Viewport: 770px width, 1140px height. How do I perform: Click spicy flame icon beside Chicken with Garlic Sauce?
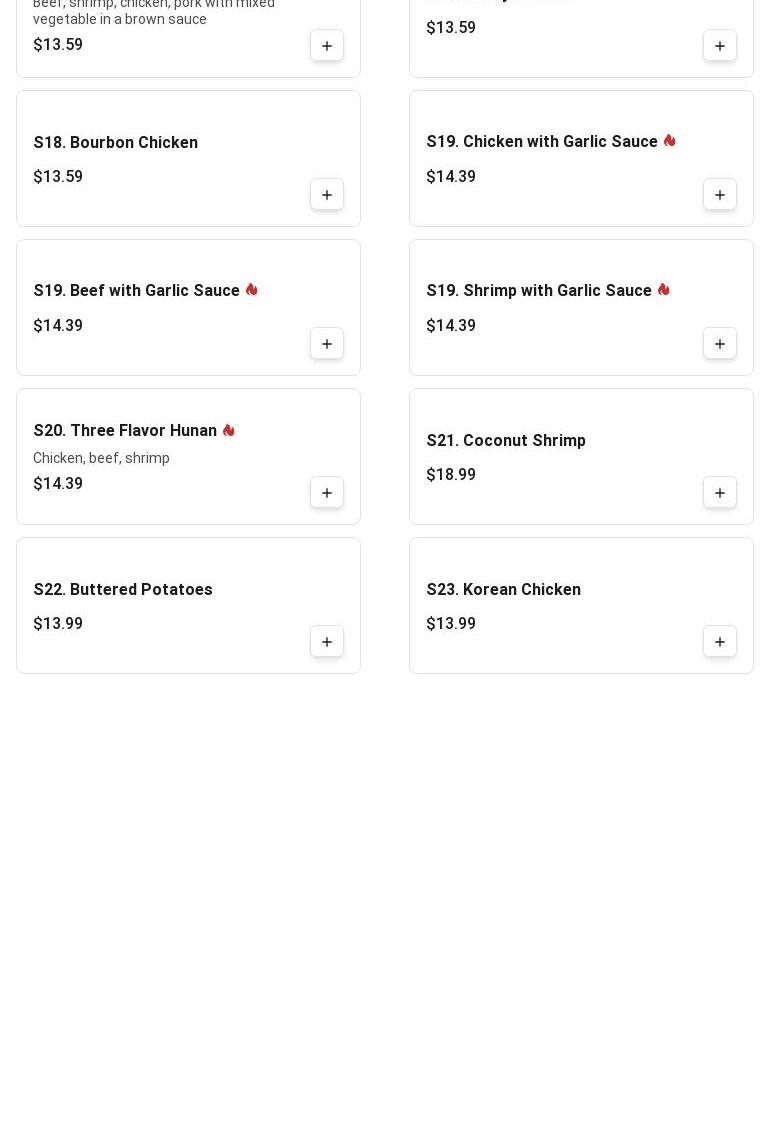(669, 140)
